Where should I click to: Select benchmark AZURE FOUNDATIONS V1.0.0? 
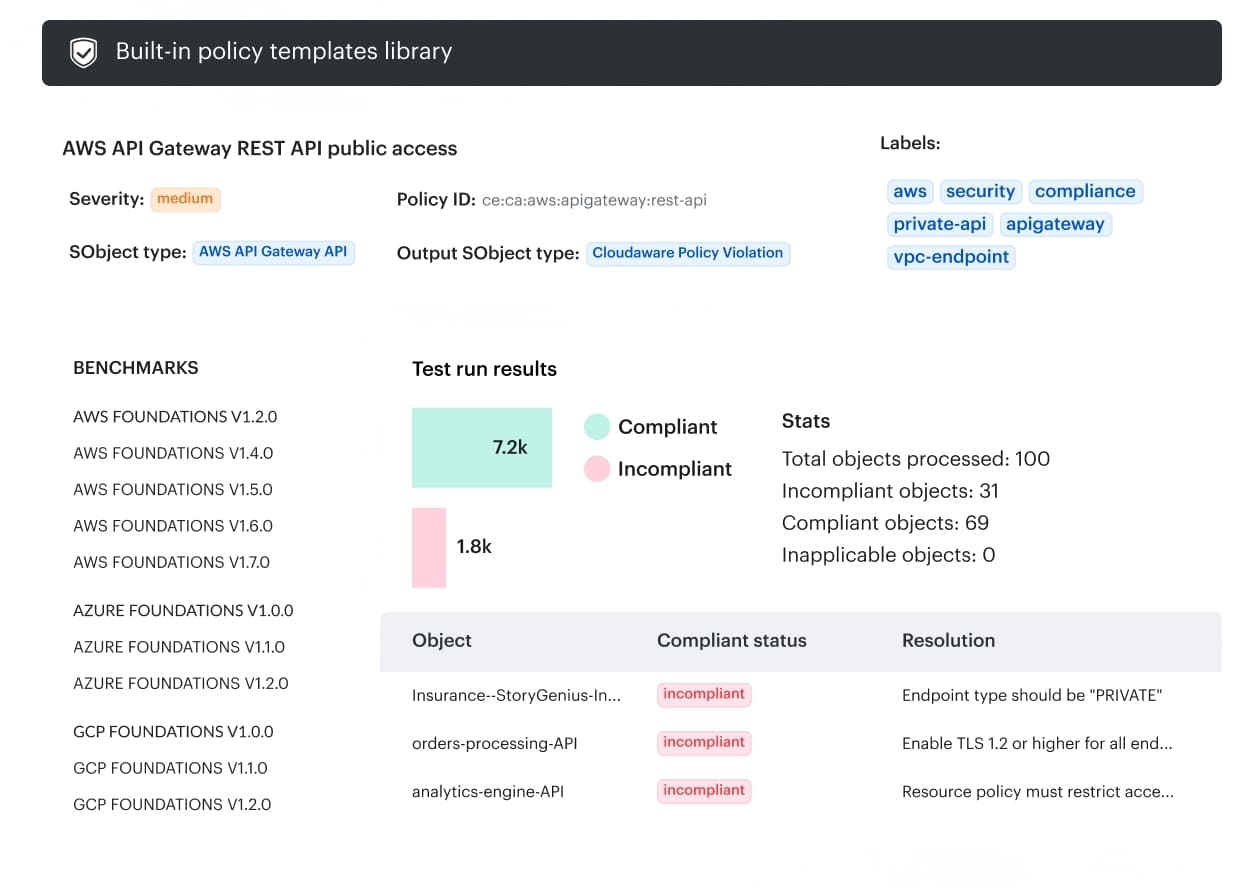tap(183, 611)
